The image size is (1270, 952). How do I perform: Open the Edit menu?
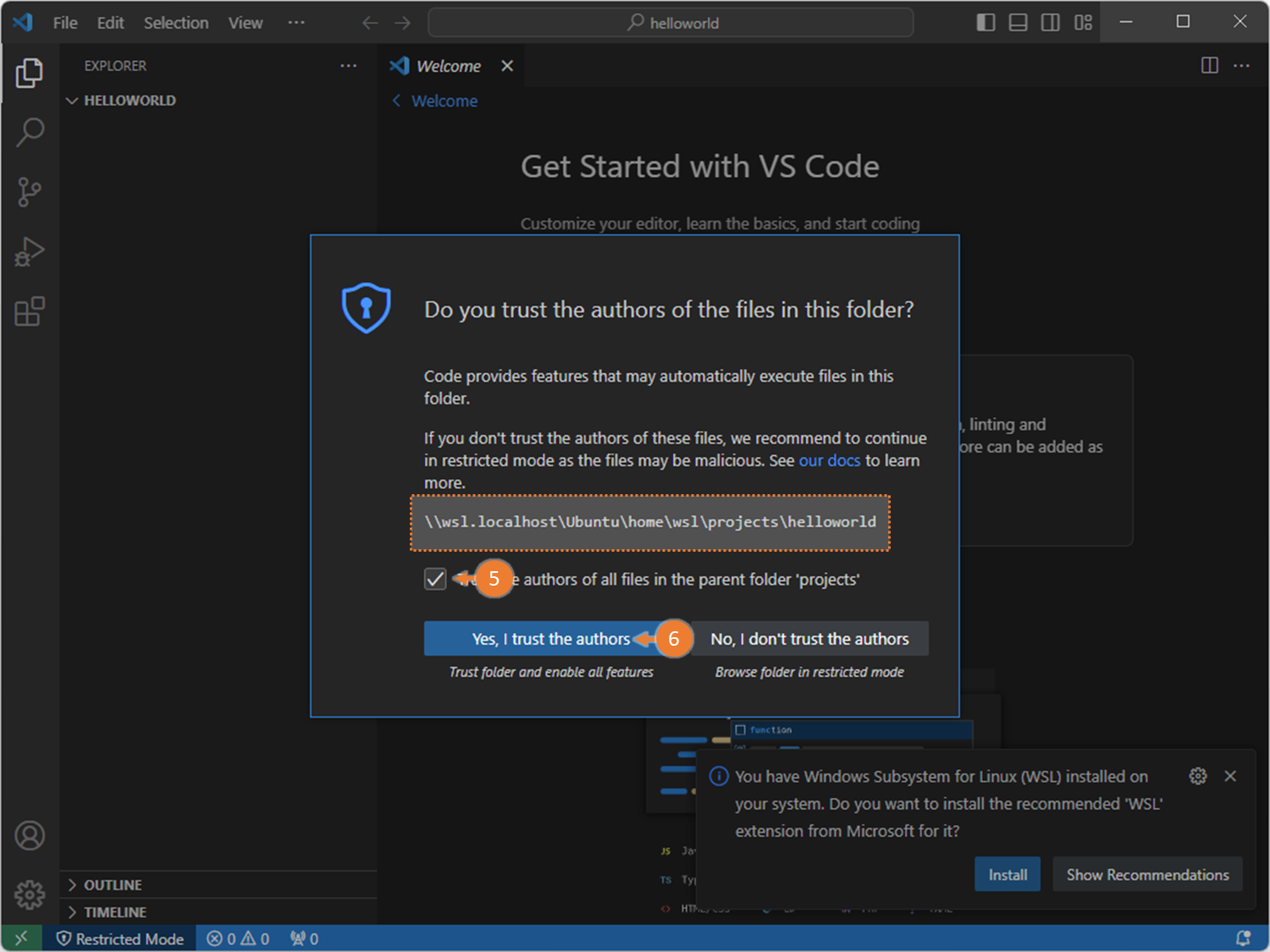point(110,23)
